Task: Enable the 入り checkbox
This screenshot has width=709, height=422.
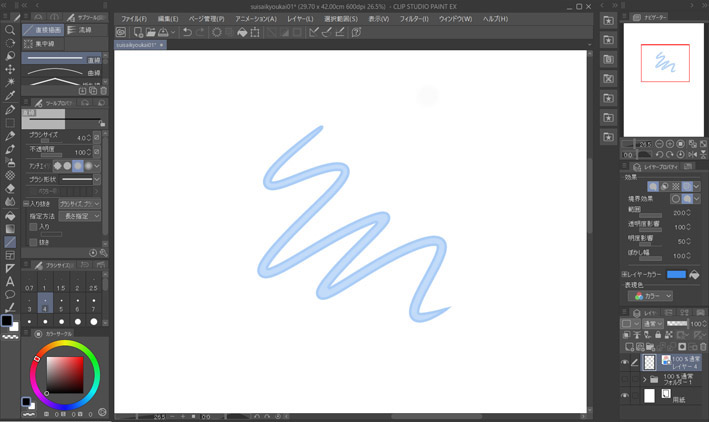Action: coord(33,227)
